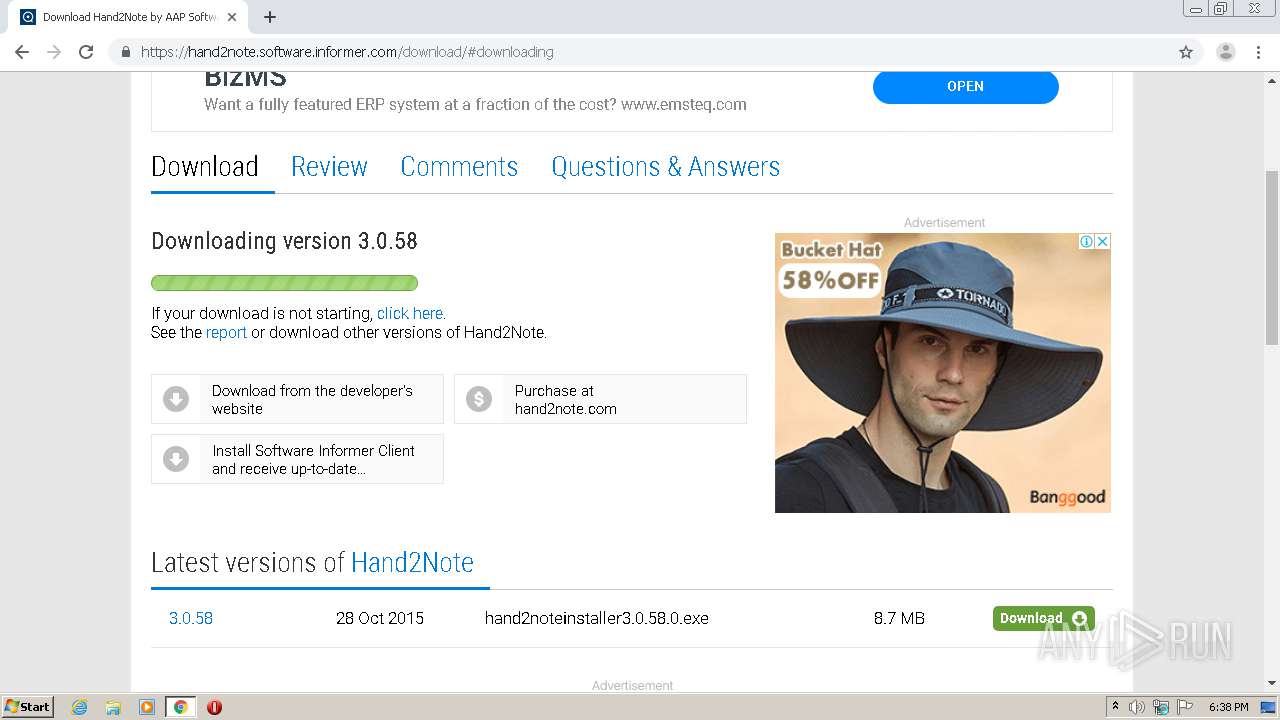Close the Download Hand2Note browser tab
The height and width of the screenshot is (720, 1280).
pos(232,17)
